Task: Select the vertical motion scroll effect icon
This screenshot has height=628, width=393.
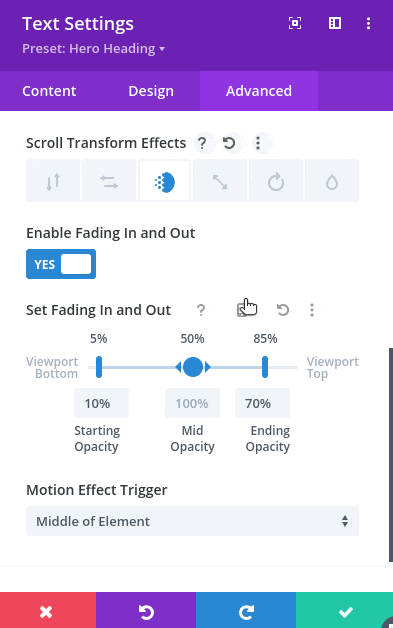Action: 53,181
